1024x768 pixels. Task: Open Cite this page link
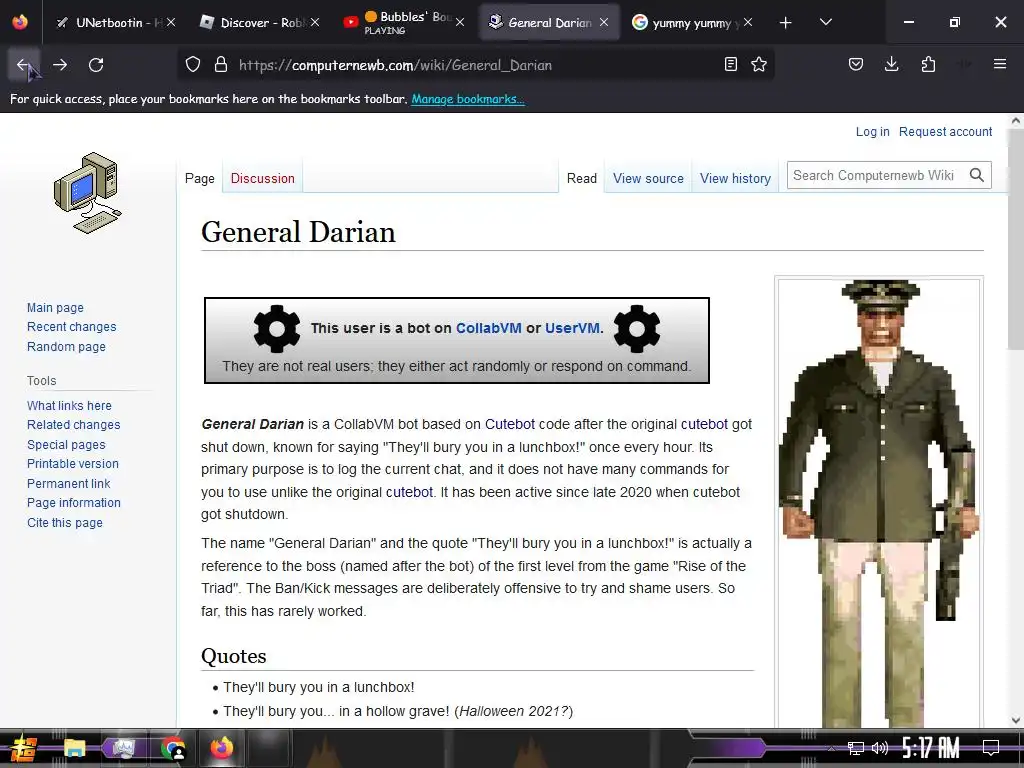pos(65,522)
